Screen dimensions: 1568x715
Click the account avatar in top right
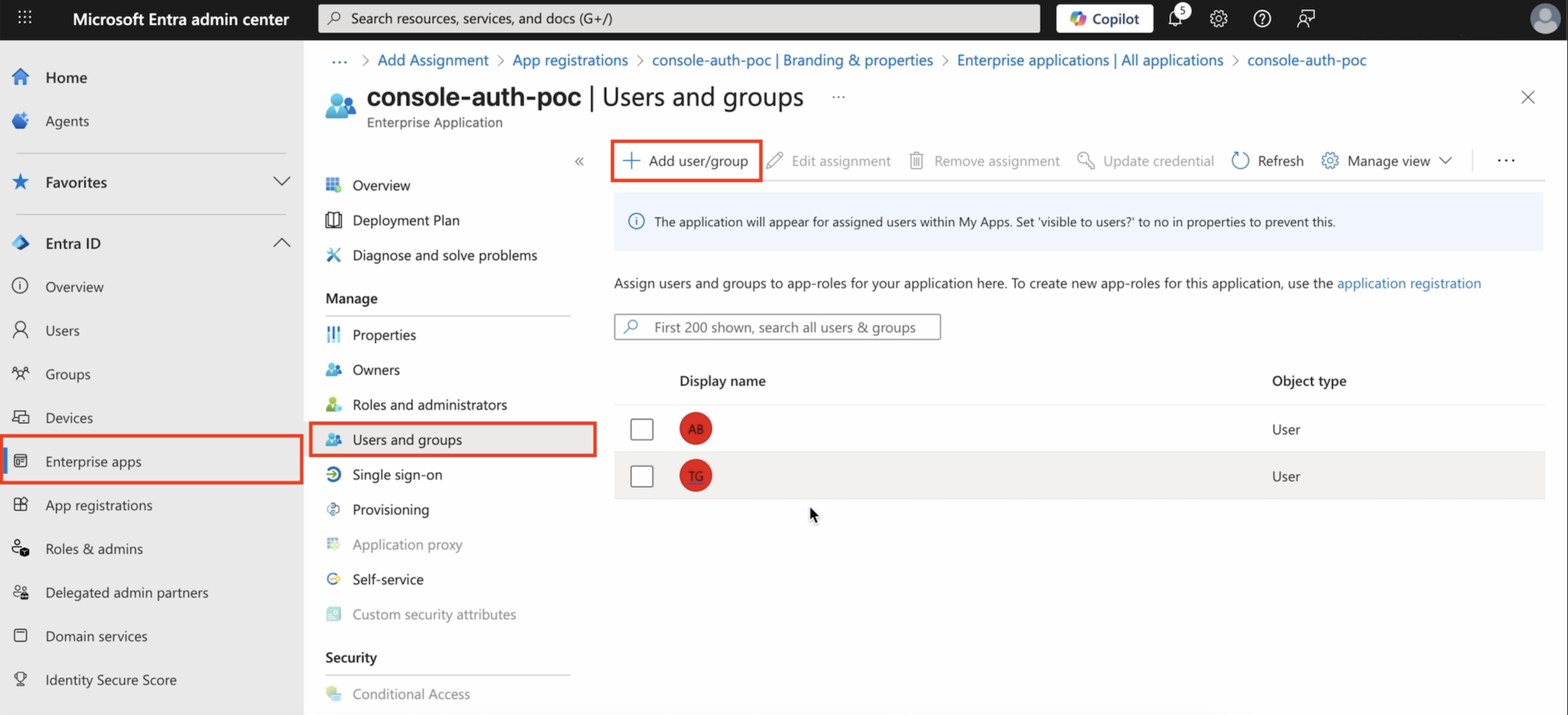coord(1544,19)
